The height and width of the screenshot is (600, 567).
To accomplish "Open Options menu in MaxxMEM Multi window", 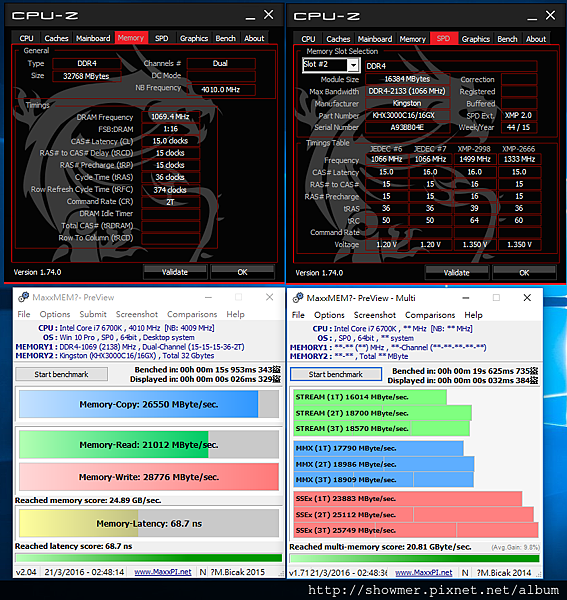I will [x=329, y=315].
